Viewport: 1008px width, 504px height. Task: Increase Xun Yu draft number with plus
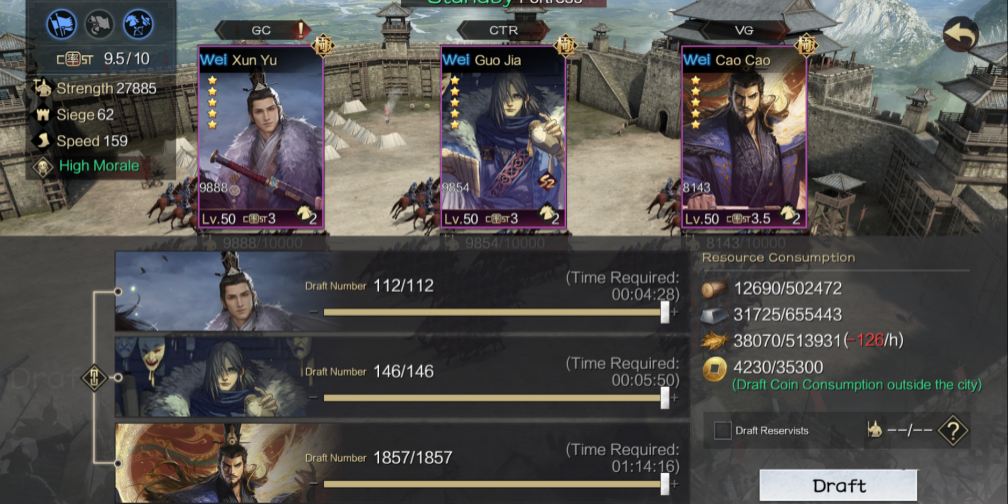click(674, 312)
